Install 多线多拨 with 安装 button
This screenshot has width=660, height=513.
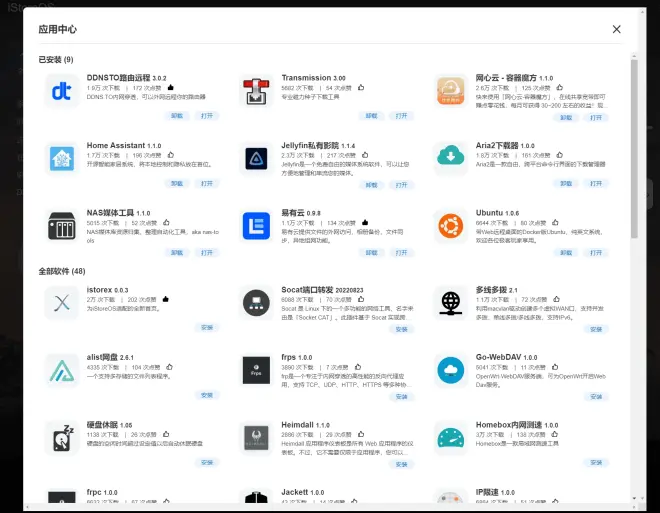point(596,329)
